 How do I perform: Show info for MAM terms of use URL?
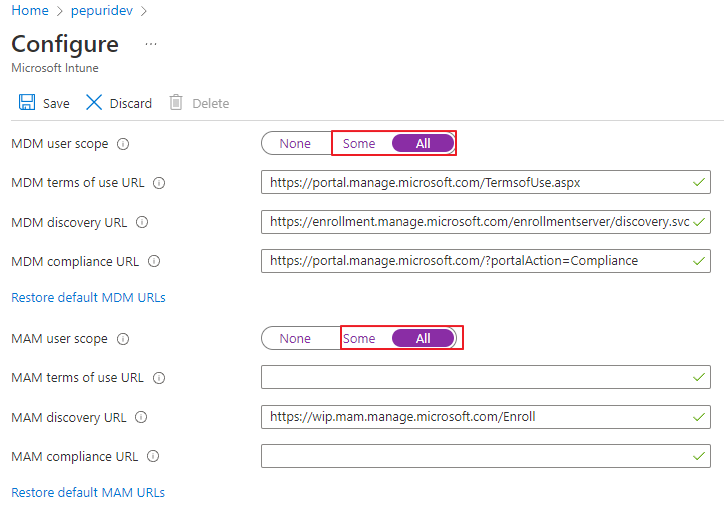coord(159,378)
